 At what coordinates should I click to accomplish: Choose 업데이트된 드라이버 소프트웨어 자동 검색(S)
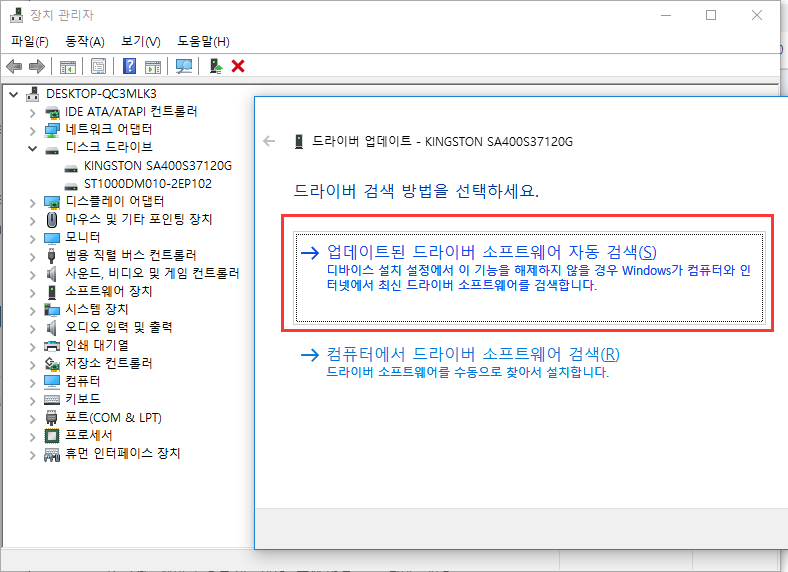coord(530,277)
